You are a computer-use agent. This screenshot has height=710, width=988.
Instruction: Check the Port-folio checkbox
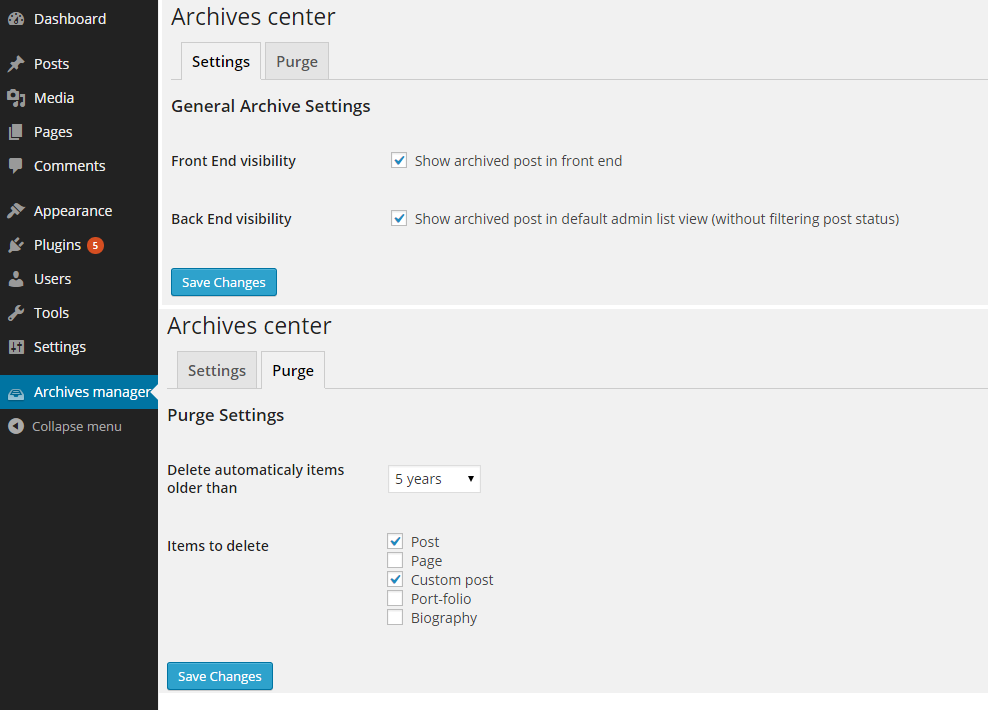pyautogui.click(x=395, y=599)
